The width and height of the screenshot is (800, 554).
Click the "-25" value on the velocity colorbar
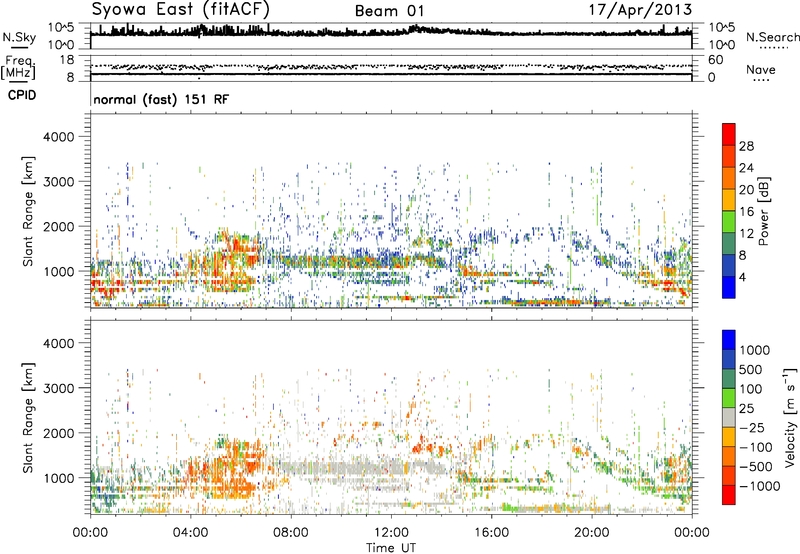[752, 427]
